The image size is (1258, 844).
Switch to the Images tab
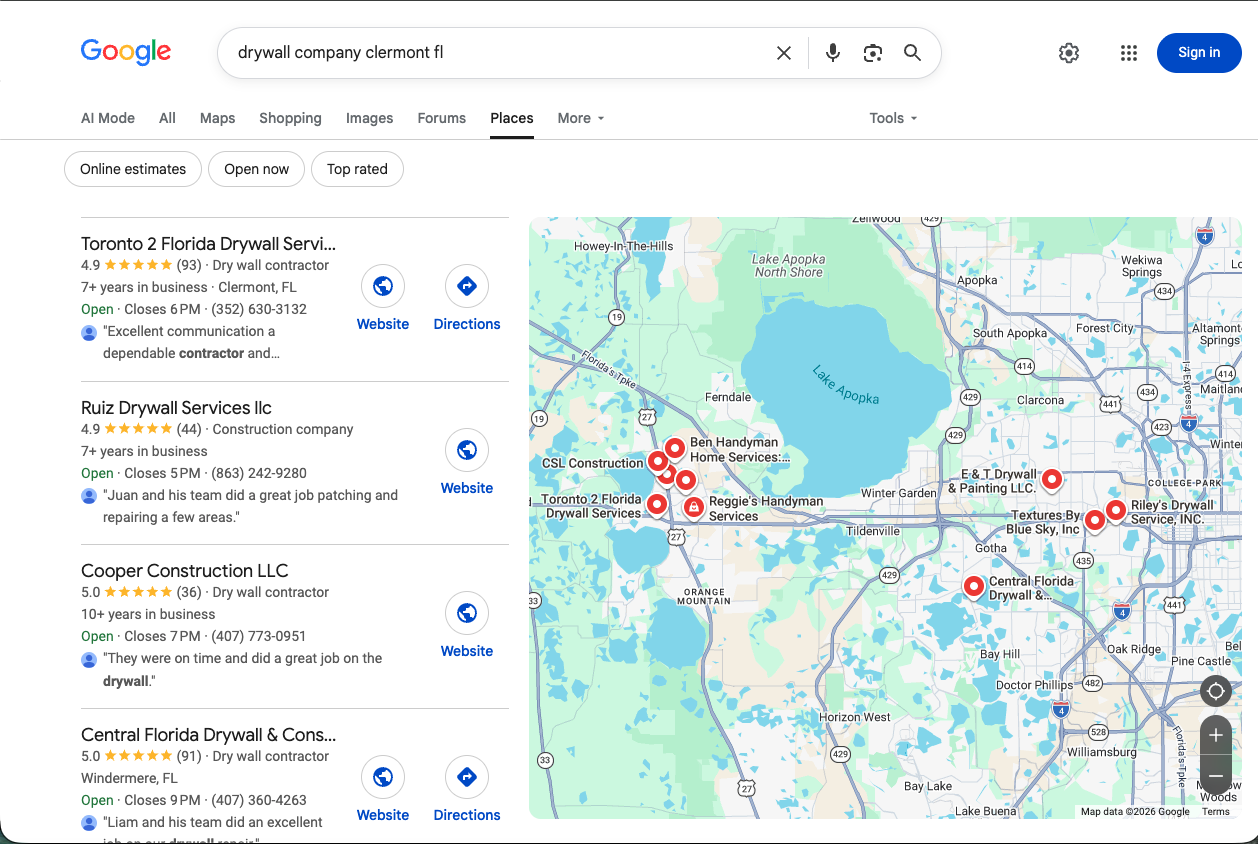[x=369, y=118]
